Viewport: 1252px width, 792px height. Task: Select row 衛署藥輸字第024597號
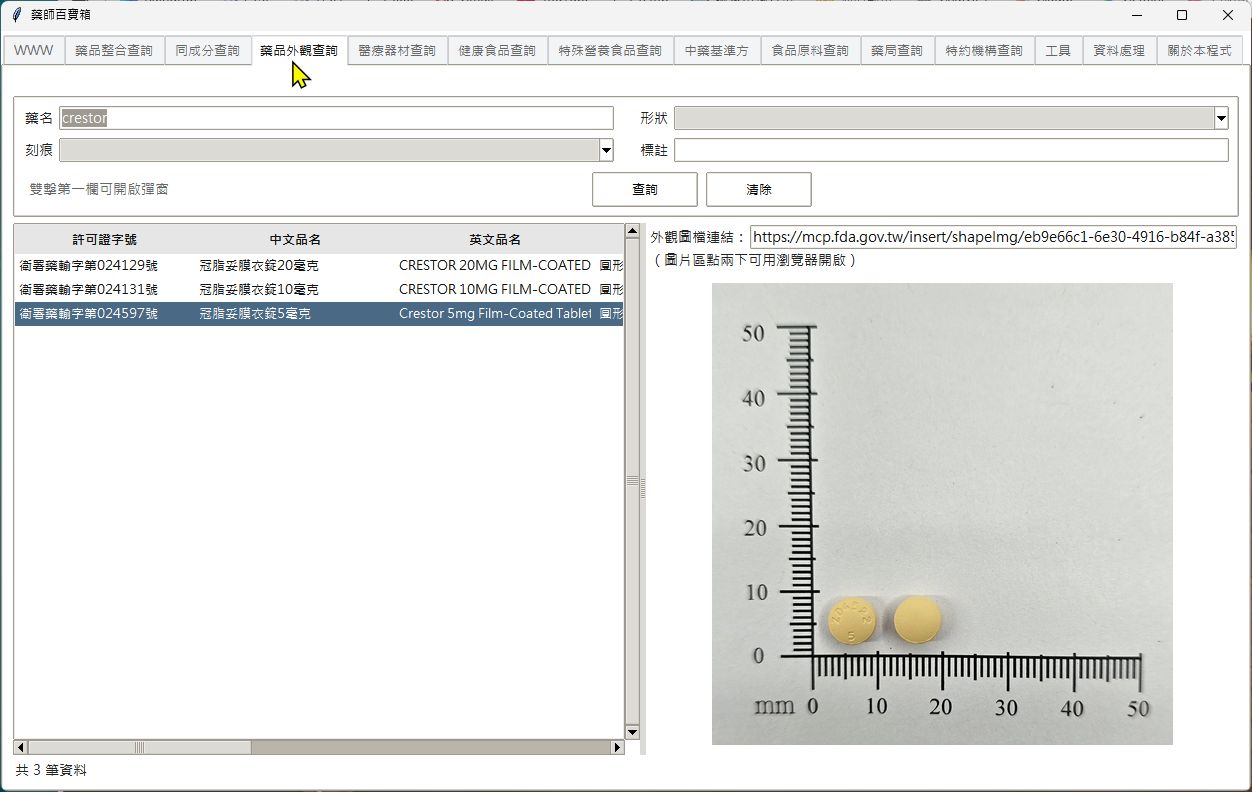point(319,313)
